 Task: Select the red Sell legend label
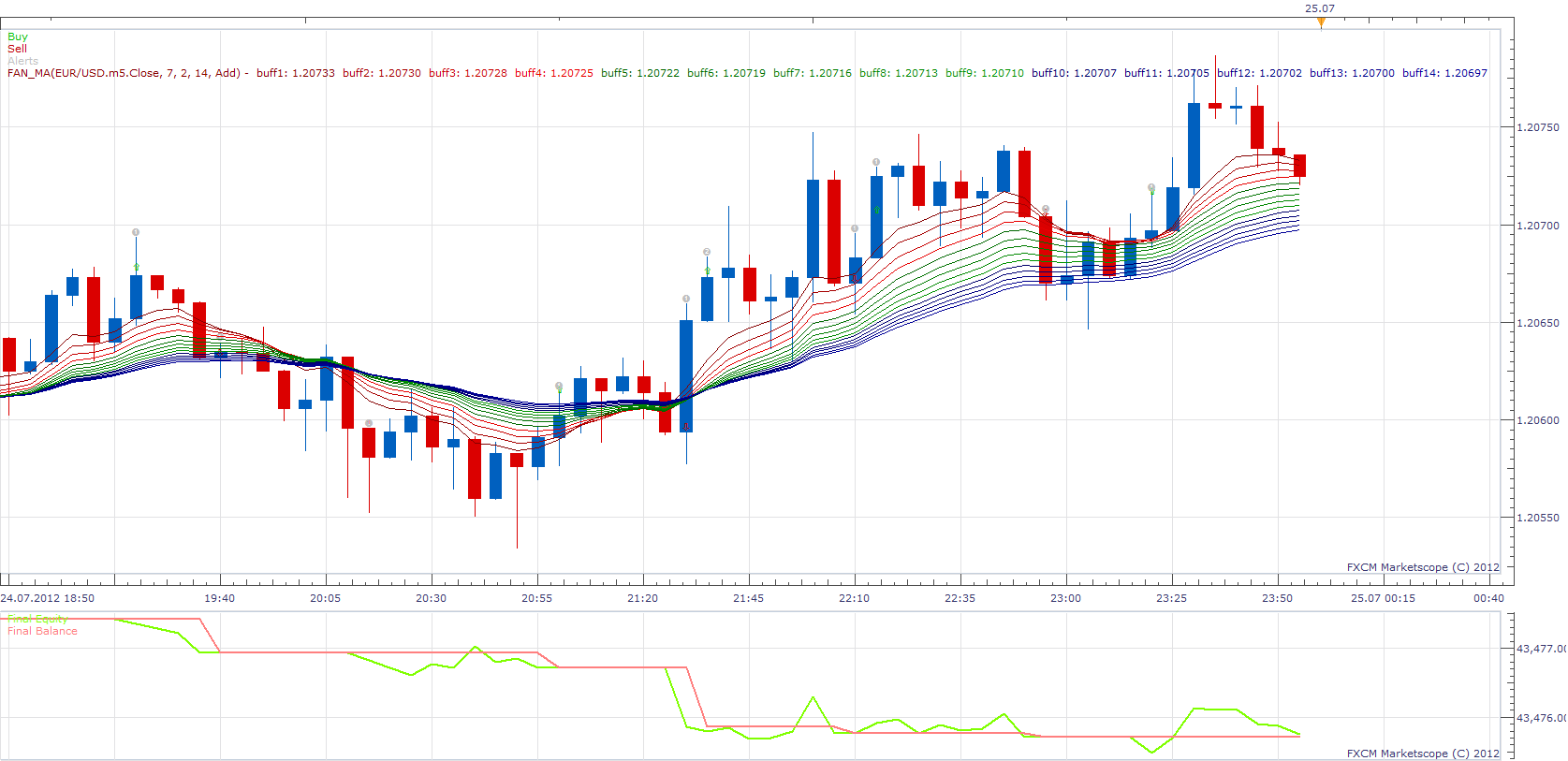pos(18,49)
